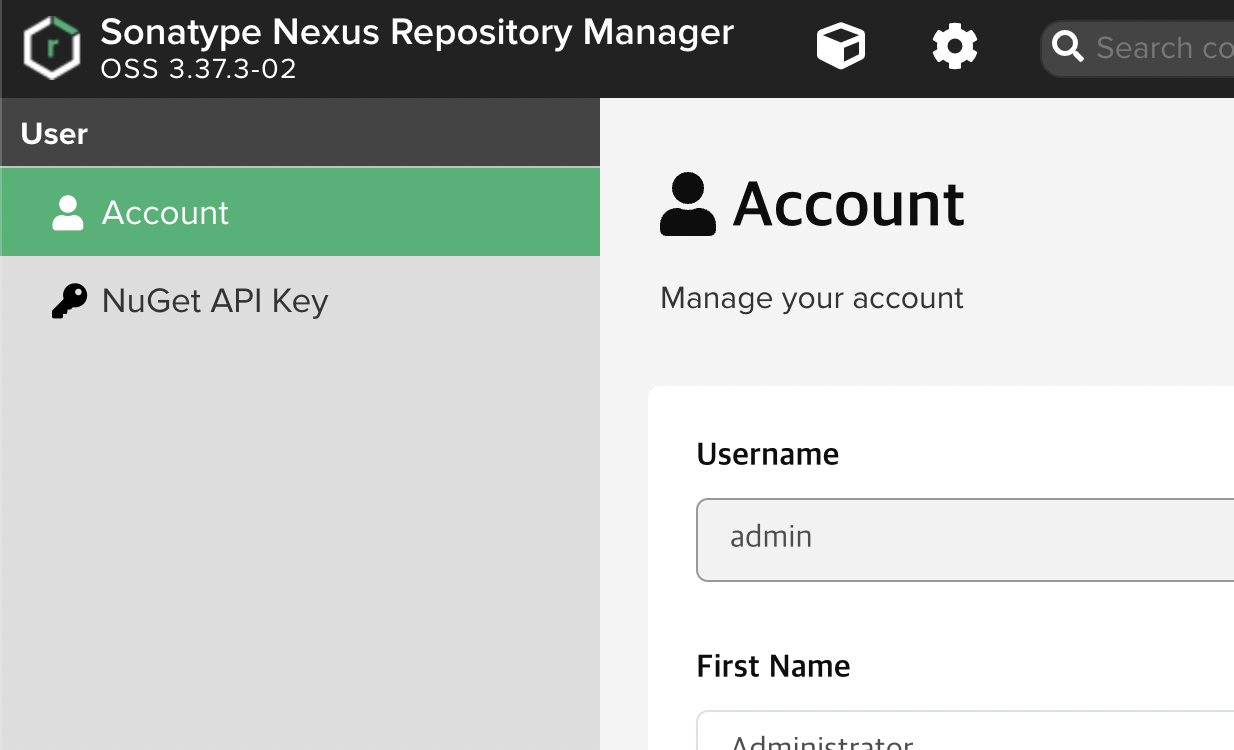Open Server administration gear icon
The height and width of the screenshot is (750, 1234).
click(x=954, y=47)
